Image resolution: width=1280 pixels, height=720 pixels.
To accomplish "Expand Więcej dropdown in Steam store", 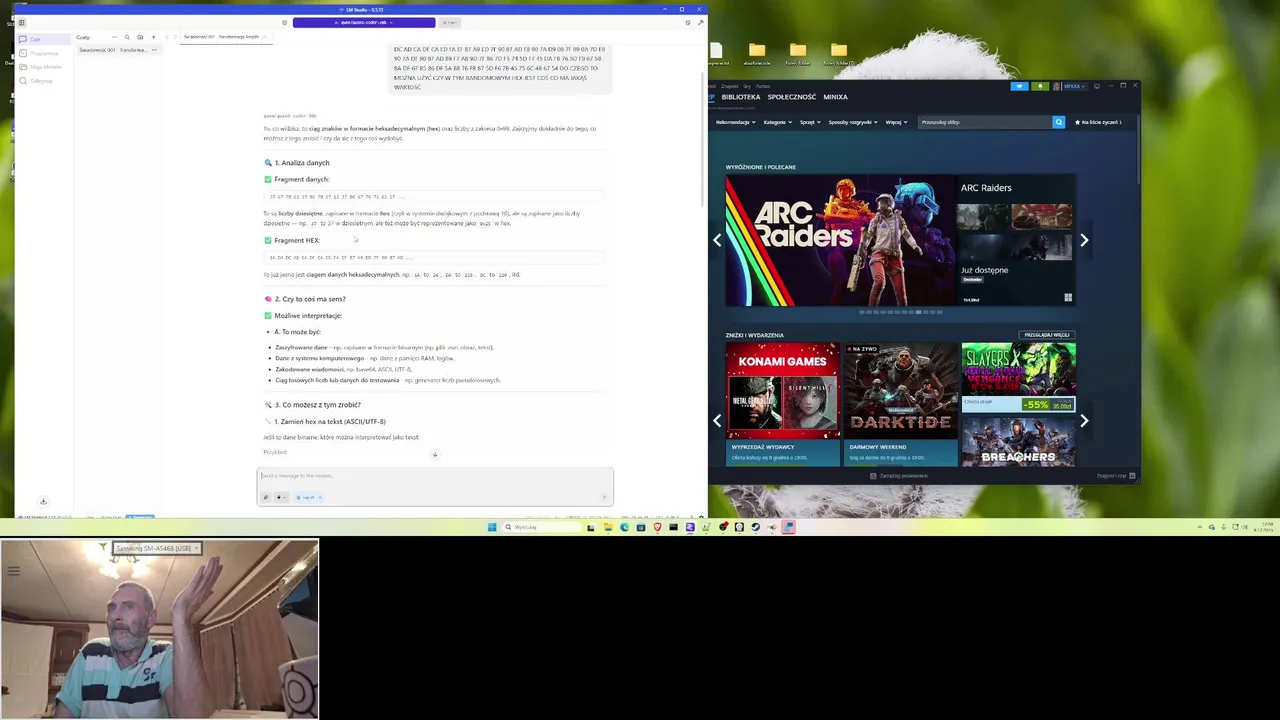I will [896, 122].
